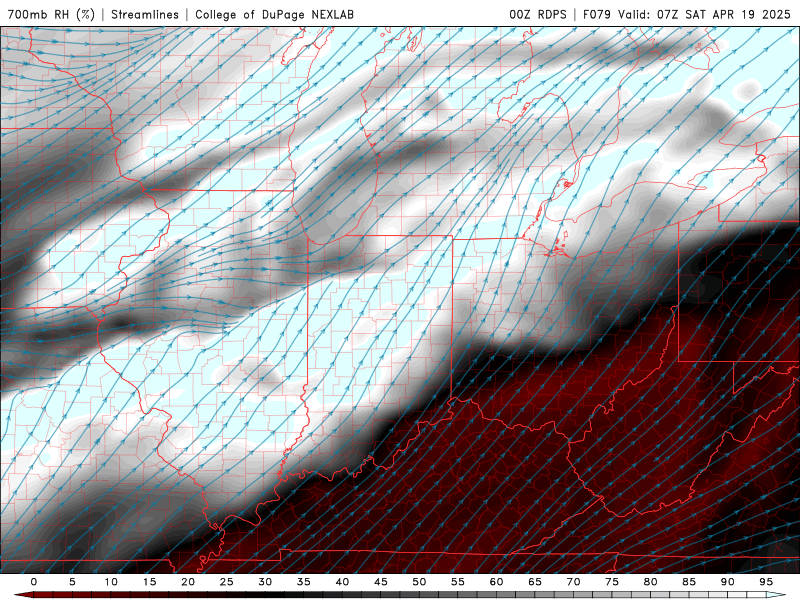
Task: Click the "700mb RH (%)" title text
Action: click(x=51, y=14)
